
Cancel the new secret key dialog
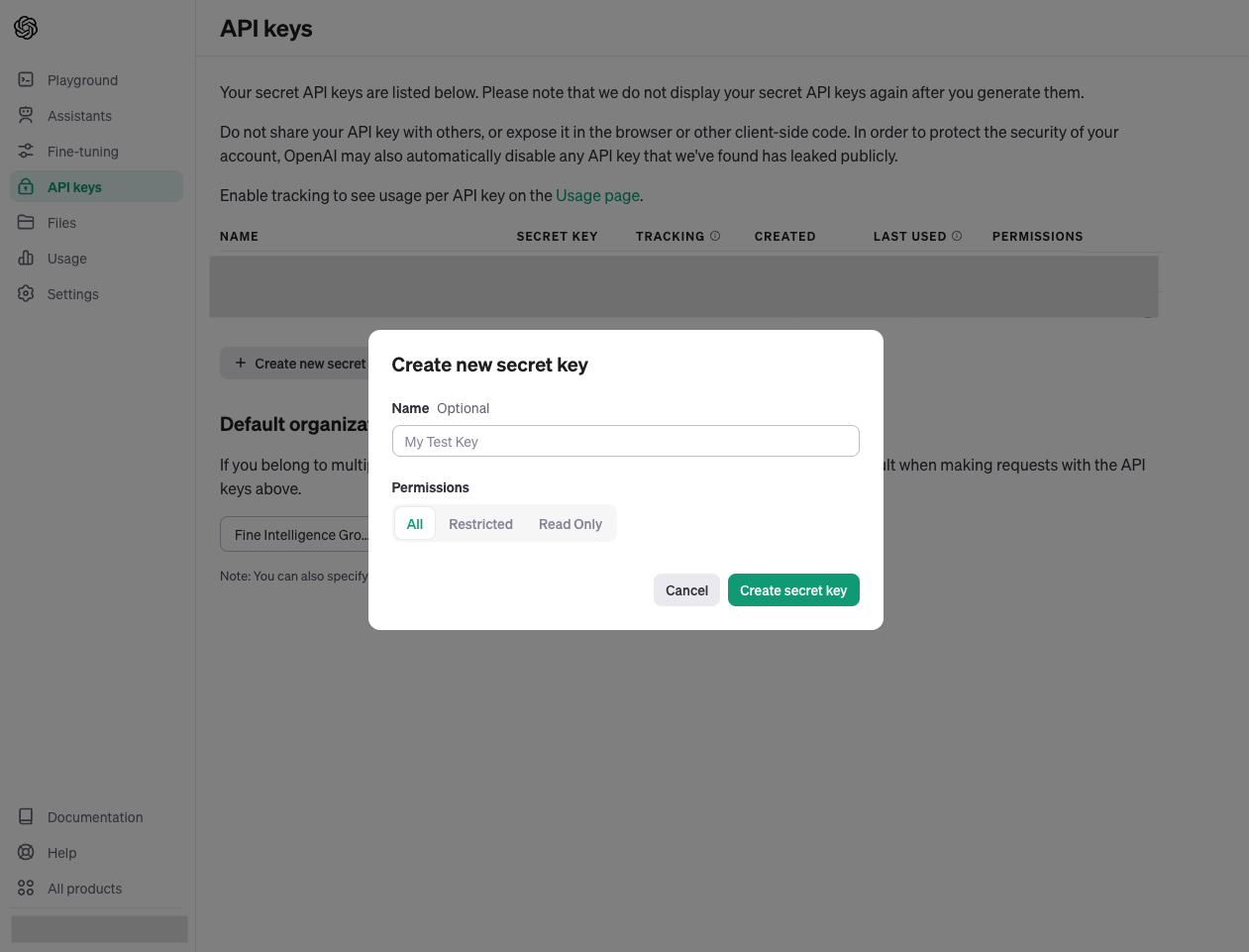click(x=686, y=590)
